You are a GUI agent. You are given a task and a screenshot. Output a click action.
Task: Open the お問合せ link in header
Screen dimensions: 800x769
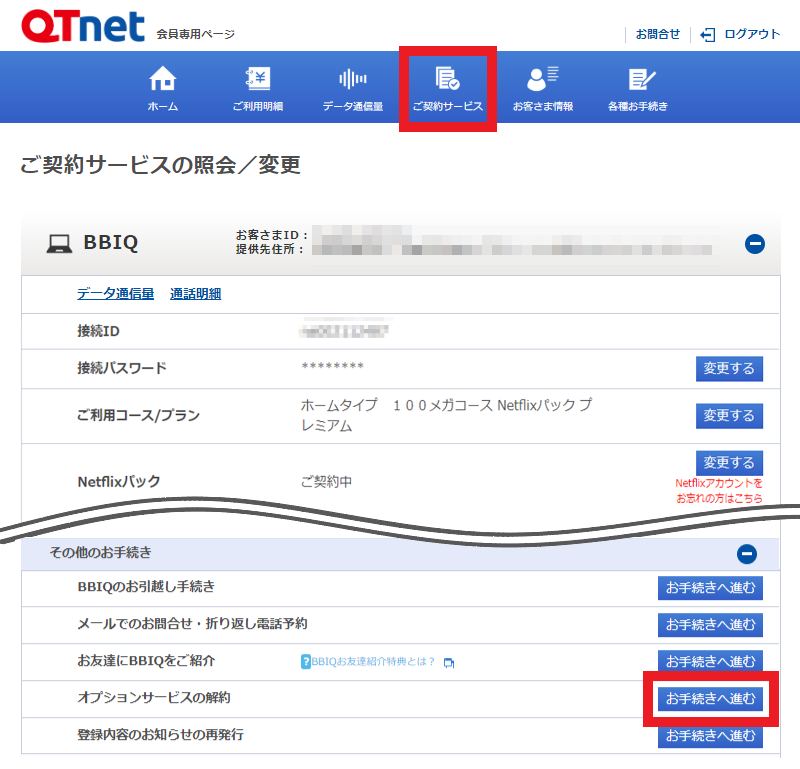tap(657, 34)
